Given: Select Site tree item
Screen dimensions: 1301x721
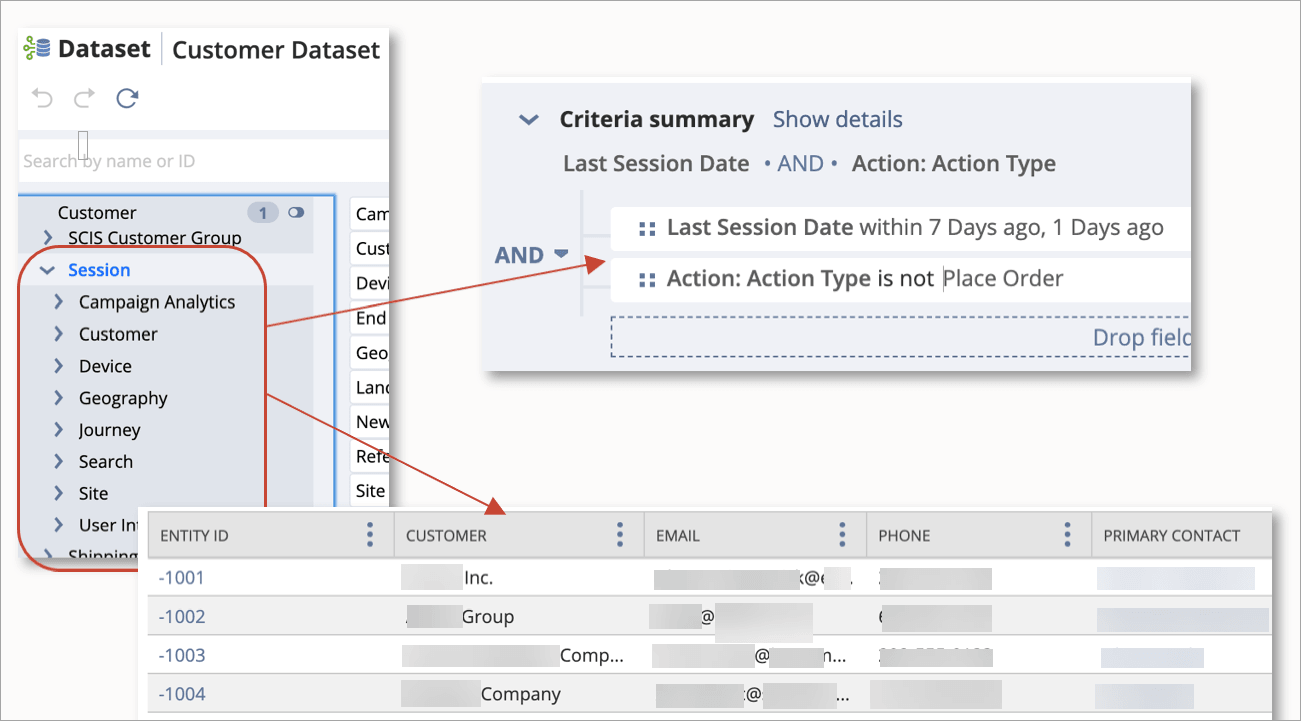Looking at the screenshot, I should click(x=94, y=494).
